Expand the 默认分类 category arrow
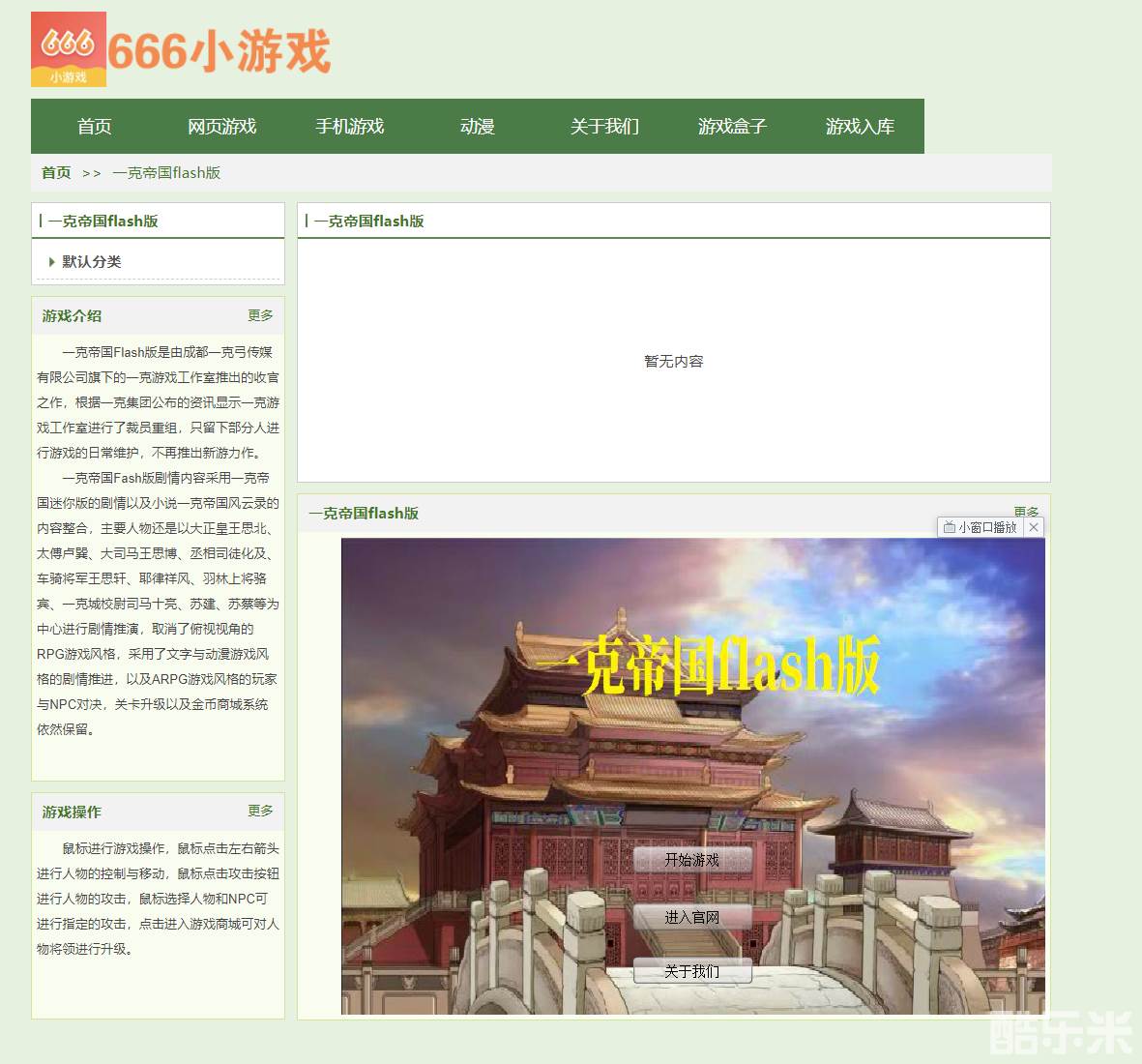 51,262
